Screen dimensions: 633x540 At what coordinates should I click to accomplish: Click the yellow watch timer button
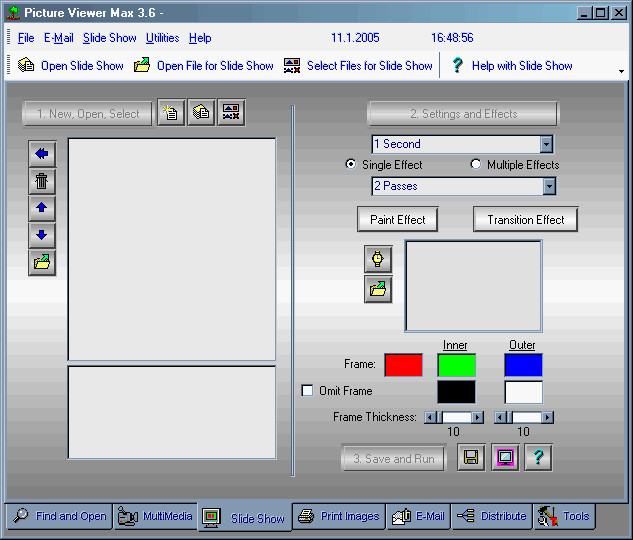click(x=378, y=259)
